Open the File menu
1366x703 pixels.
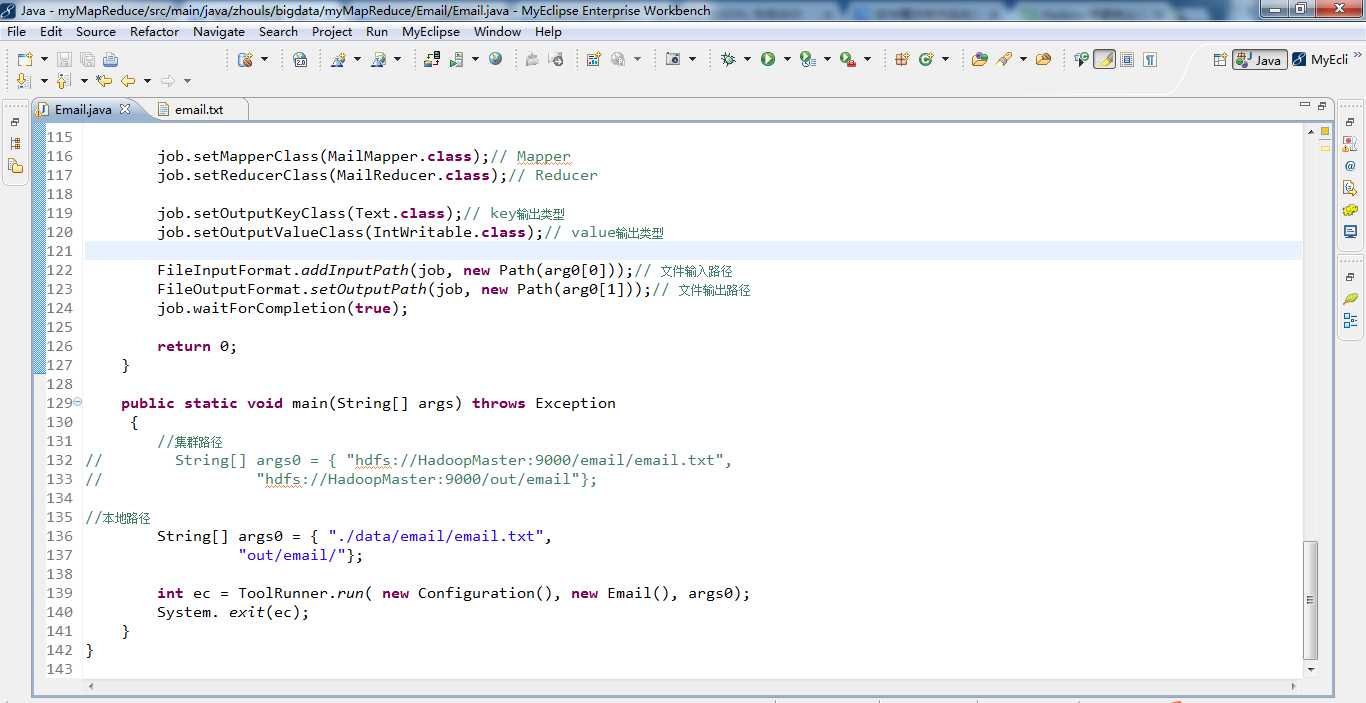click(17, 31)
